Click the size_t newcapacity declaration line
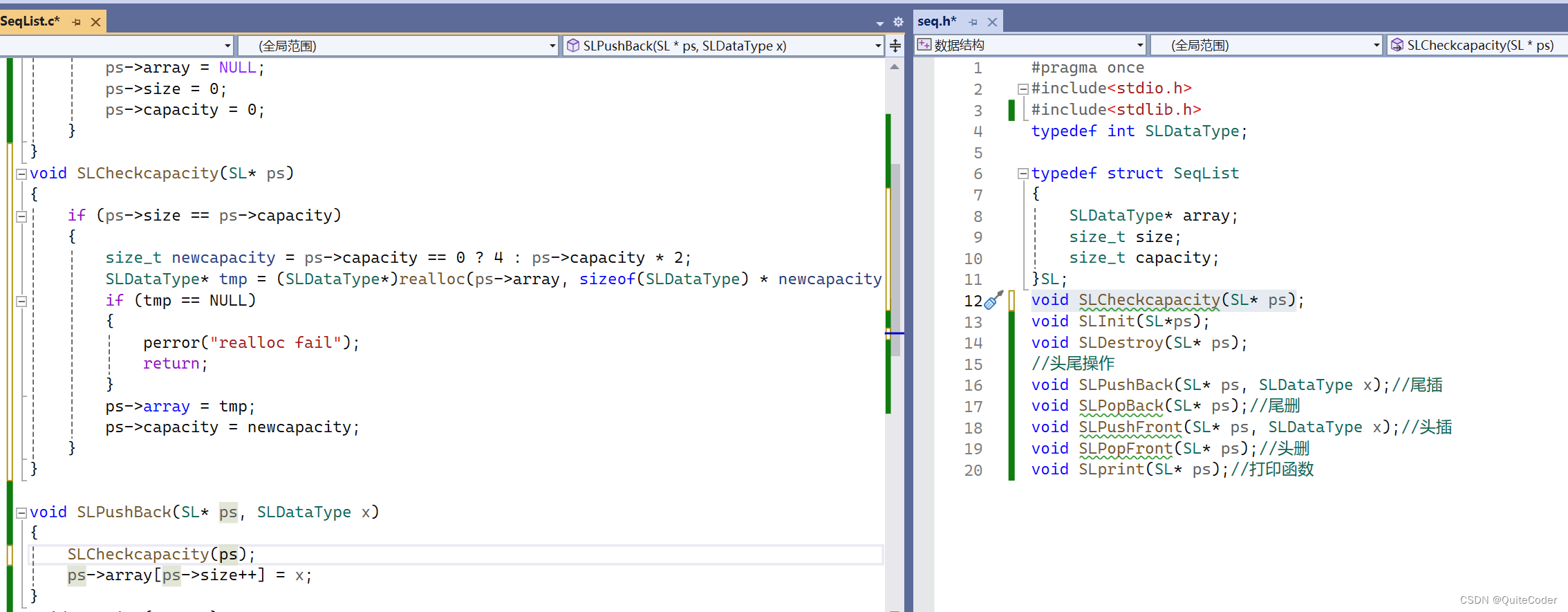The width and height of the screenshot is (1568, 612). [398, 258]
